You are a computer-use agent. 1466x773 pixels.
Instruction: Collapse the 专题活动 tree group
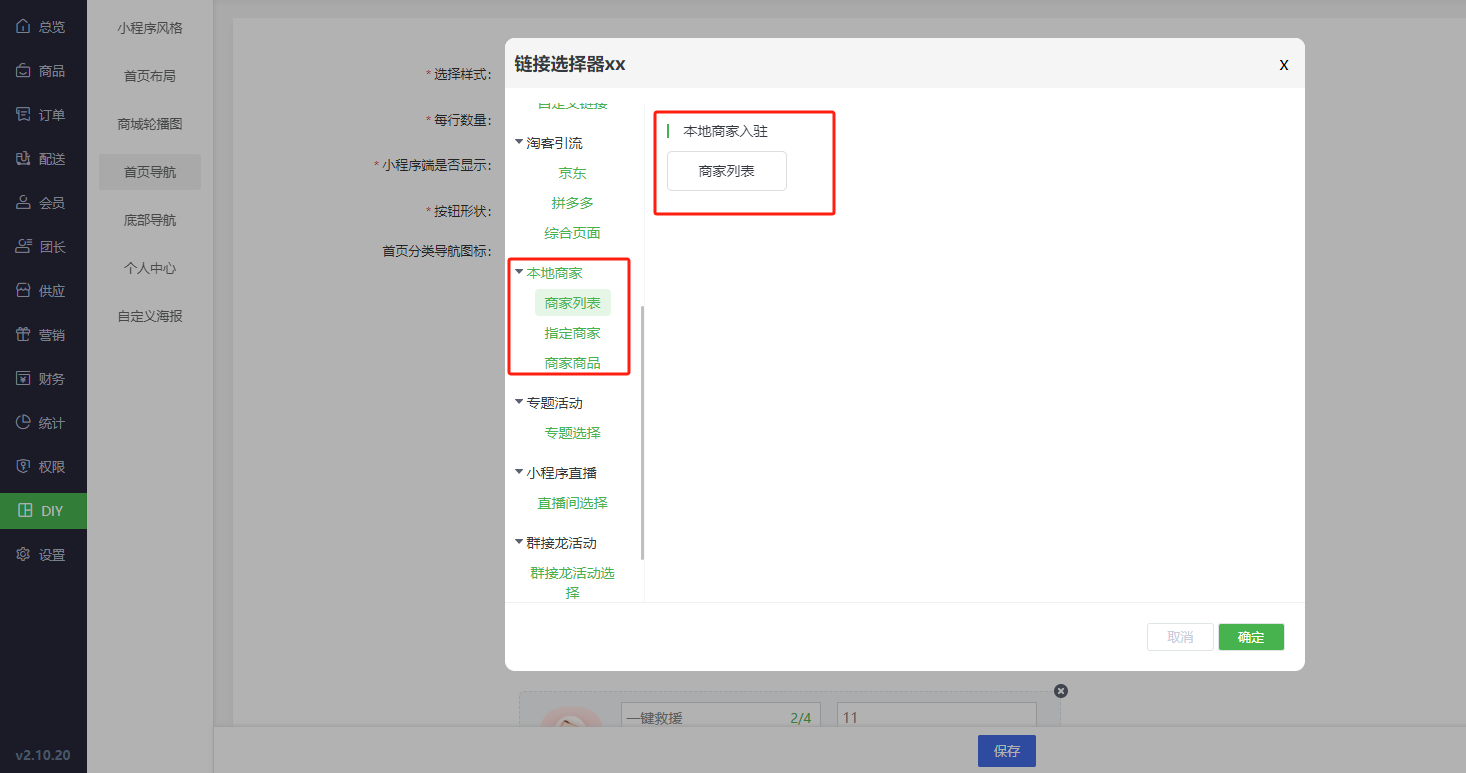pos(519,402)
